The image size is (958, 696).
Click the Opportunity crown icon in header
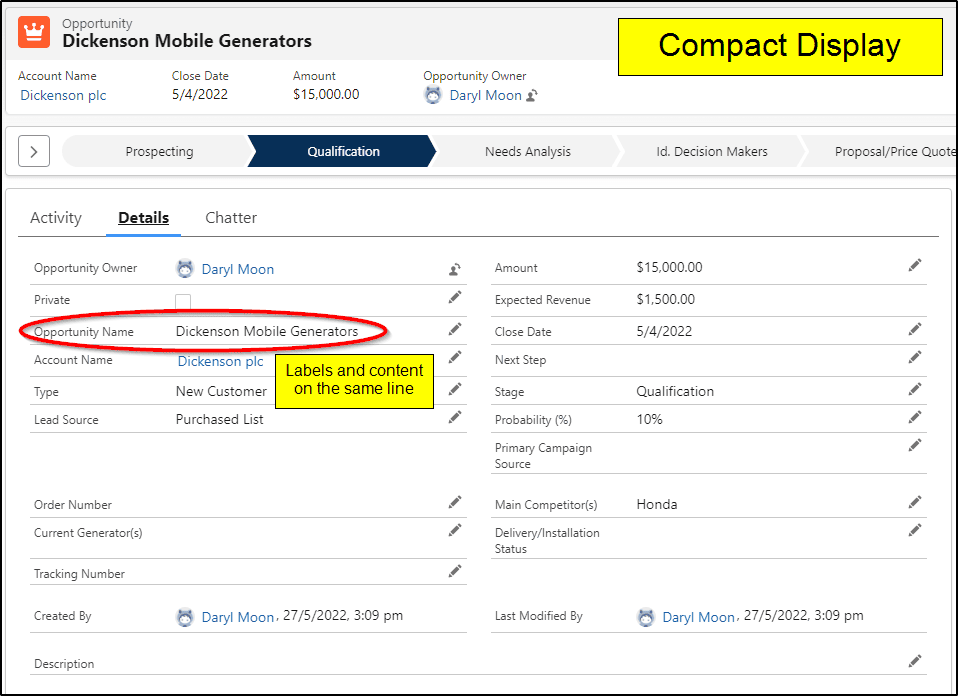pyautogui.click(x=34, y=32)
